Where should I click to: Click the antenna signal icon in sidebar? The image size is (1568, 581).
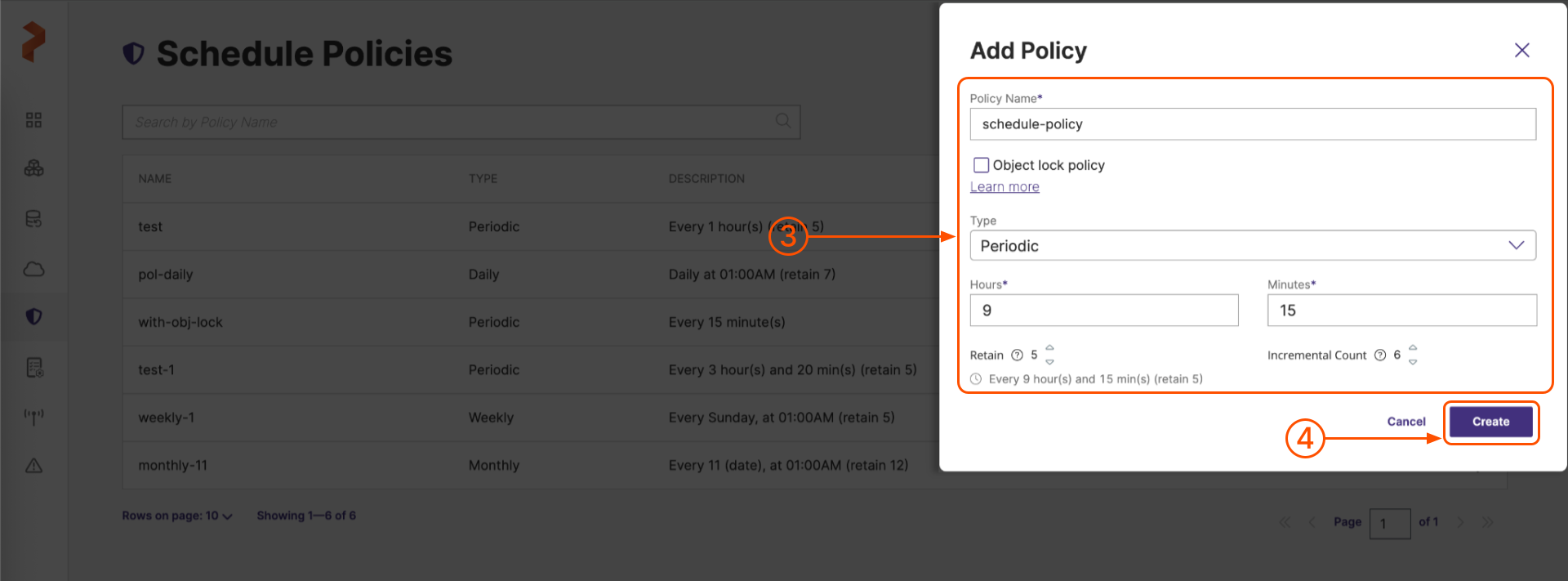33,417
